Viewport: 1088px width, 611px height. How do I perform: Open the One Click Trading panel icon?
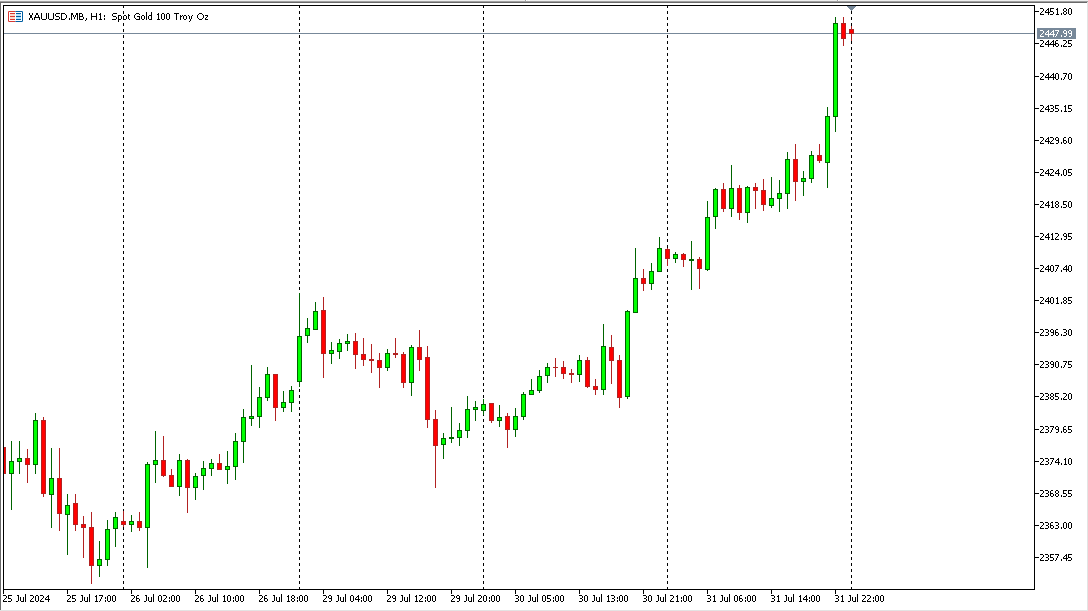tap(15, 17)
